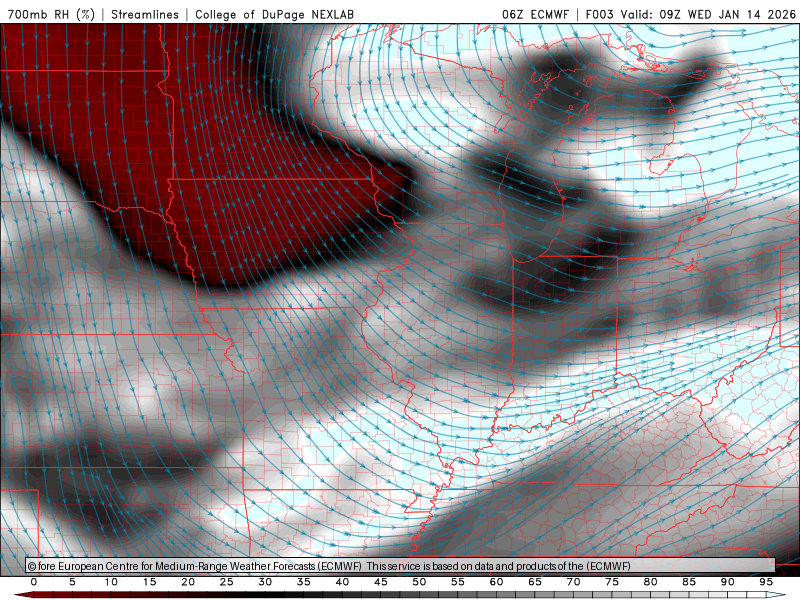The image size is (800, 600).
Task: Click the "60" colorbar tick label
Action: tap(496, 582)
